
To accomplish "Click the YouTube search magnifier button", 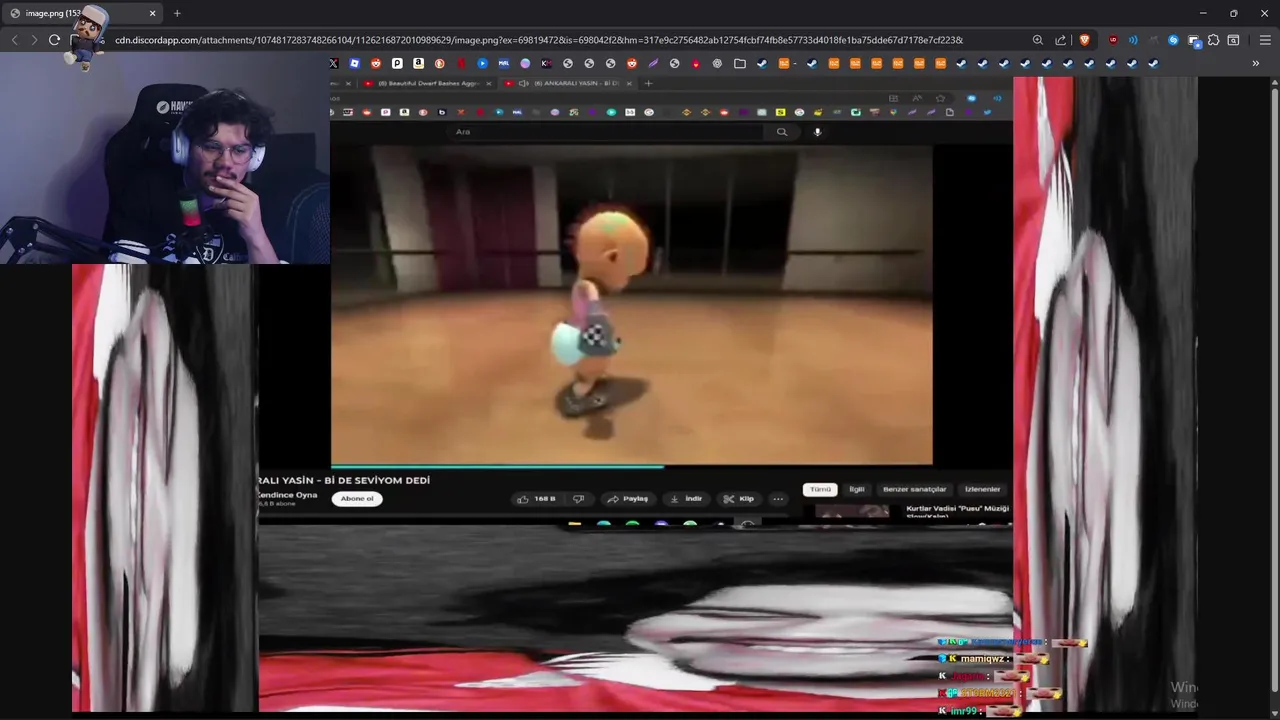I will 782,132.
